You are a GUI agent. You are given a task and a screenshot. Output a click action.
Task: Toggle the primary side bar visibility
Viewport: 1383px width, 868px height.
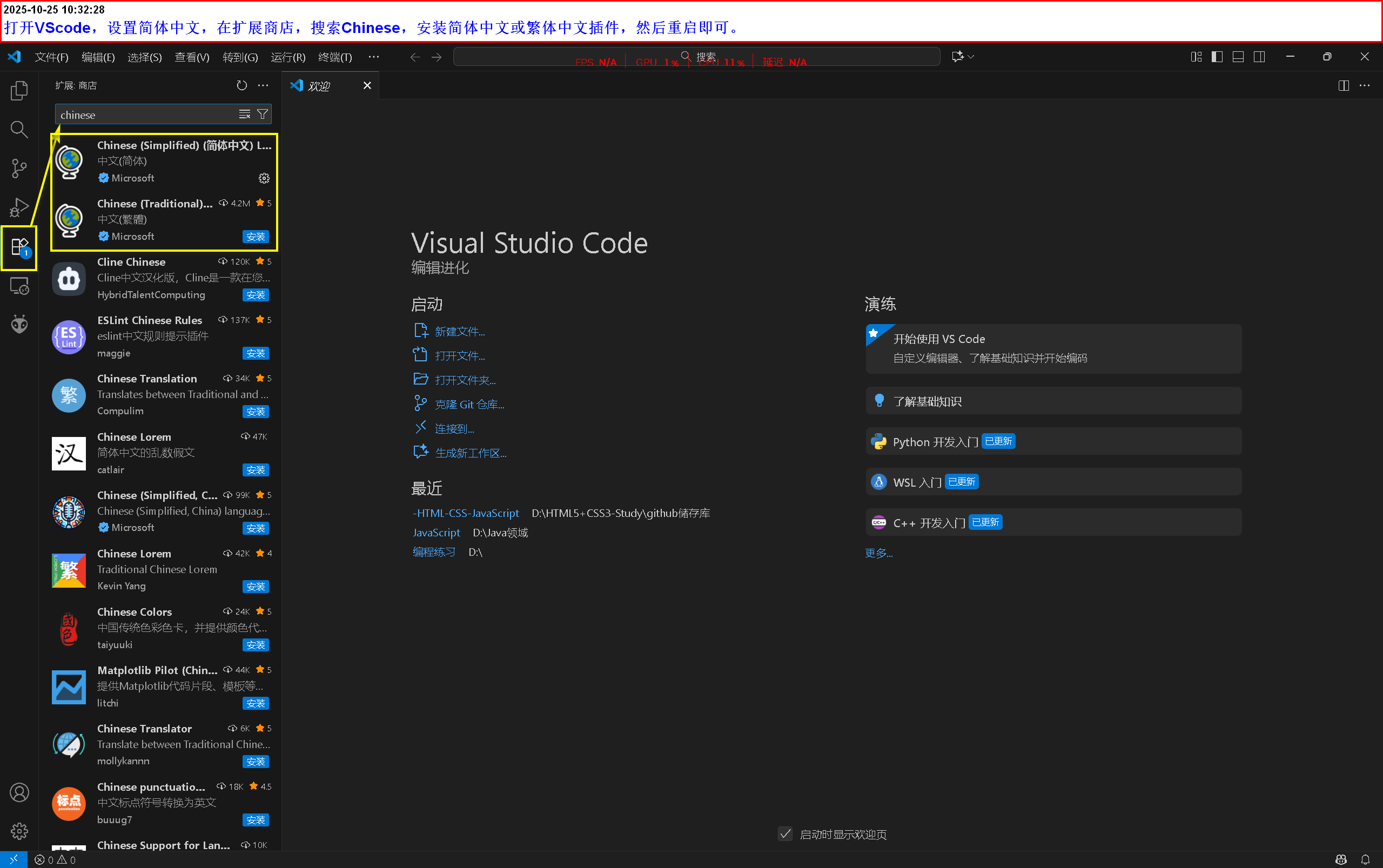point(1217,57)
